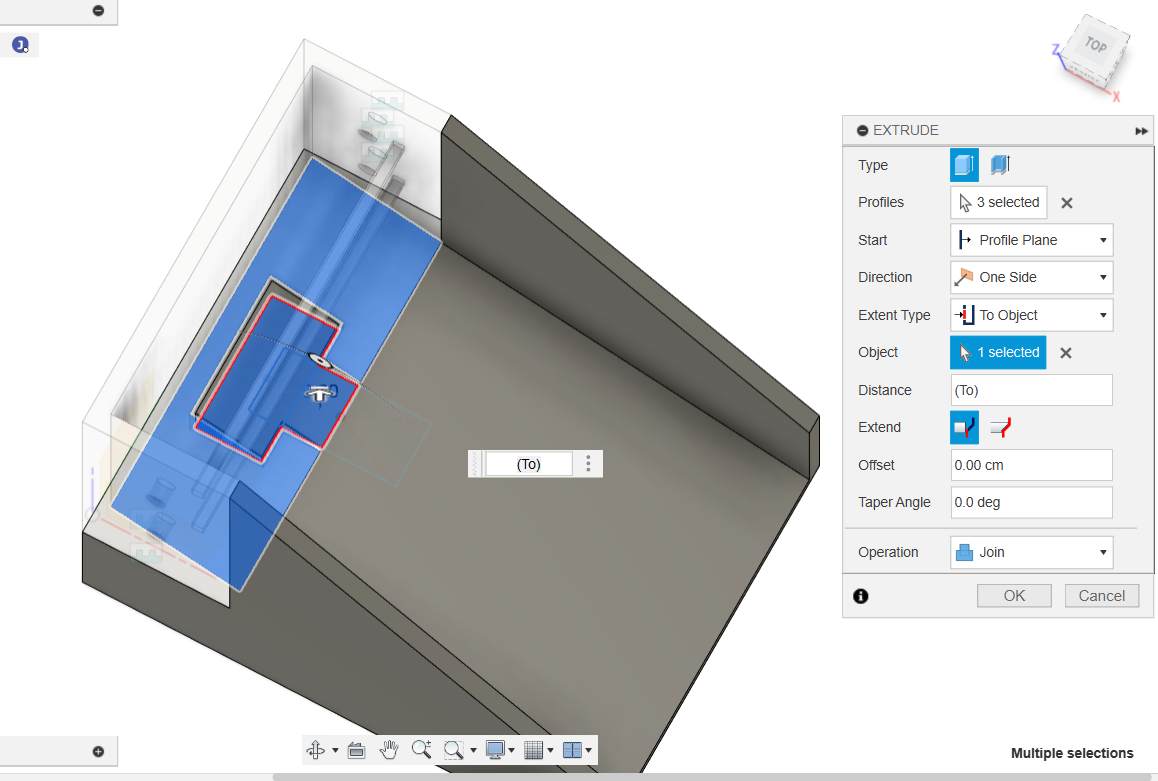Open the Orbit tool dropdown arrow
The image size is (1158, 781).
(335, 751)
